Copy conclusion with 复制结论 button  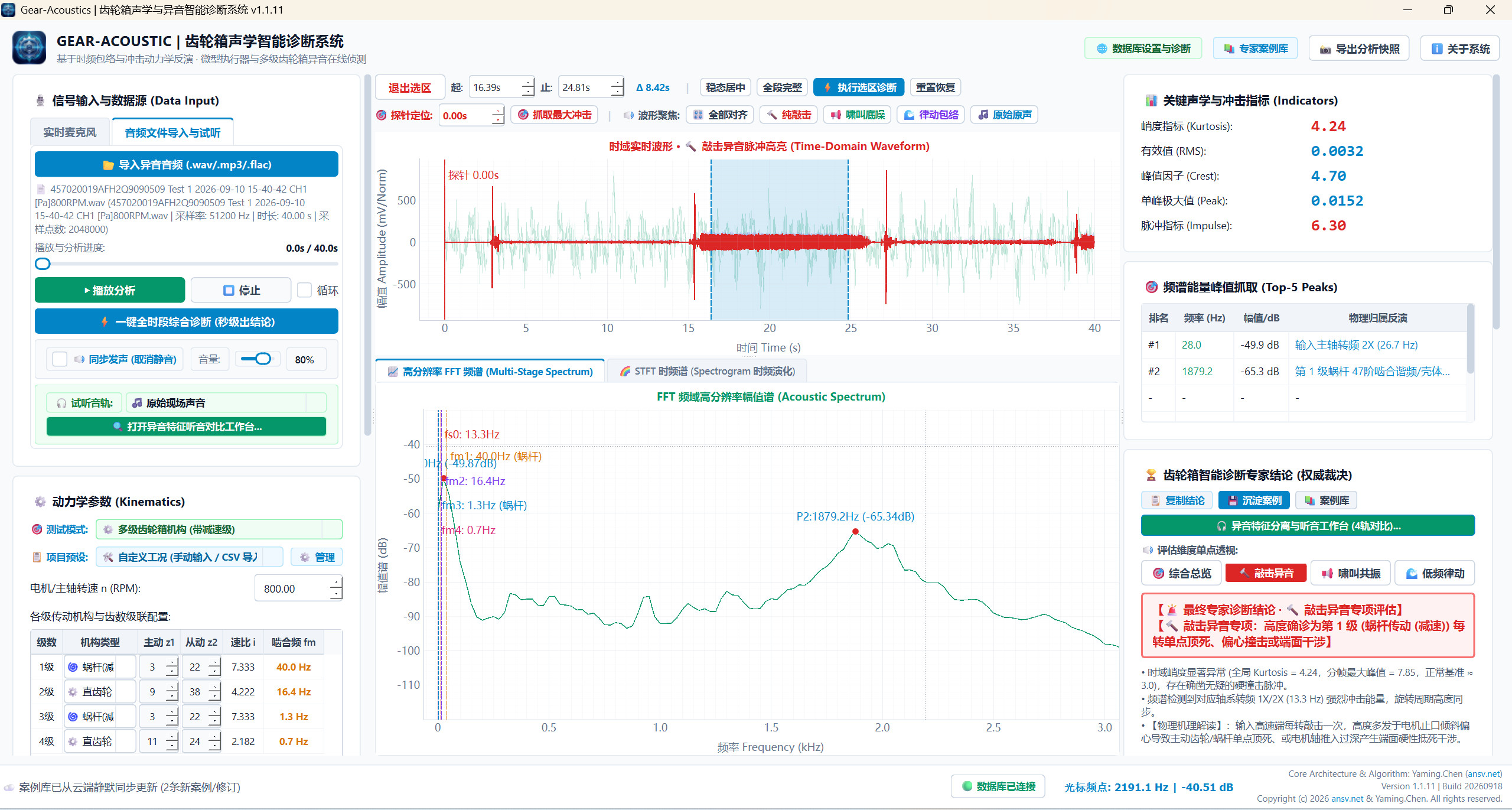(1177, 500)
